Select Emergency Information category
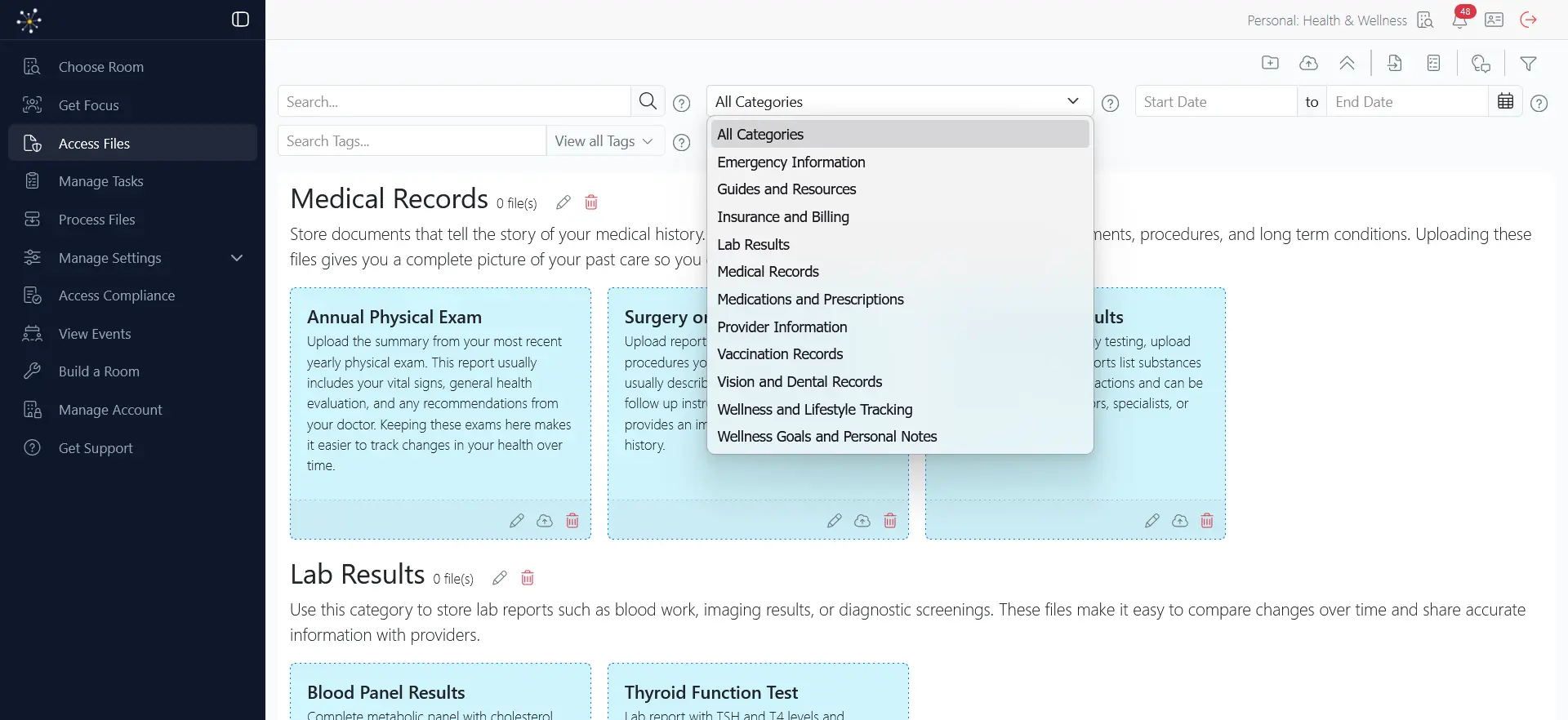Screen dimensions: 1568x720 pyautogui.click(x=900, y=162)
